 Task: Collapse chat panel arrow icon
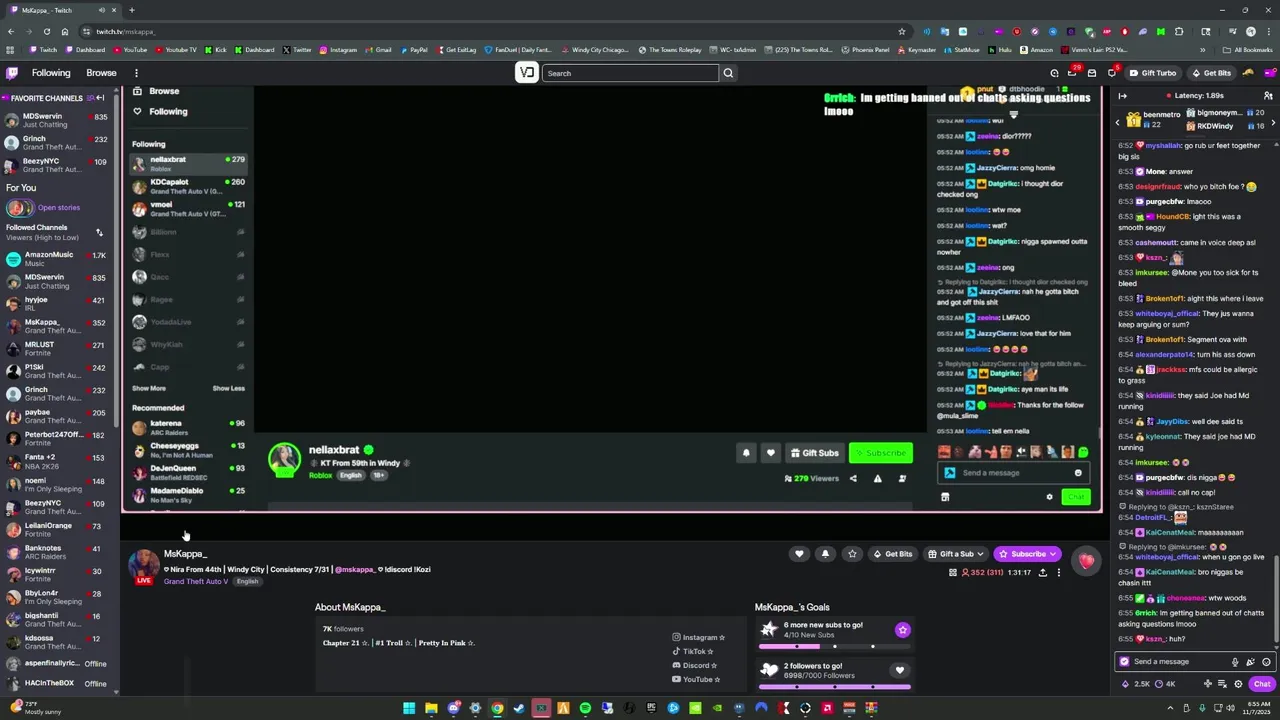coord(1122,96)
